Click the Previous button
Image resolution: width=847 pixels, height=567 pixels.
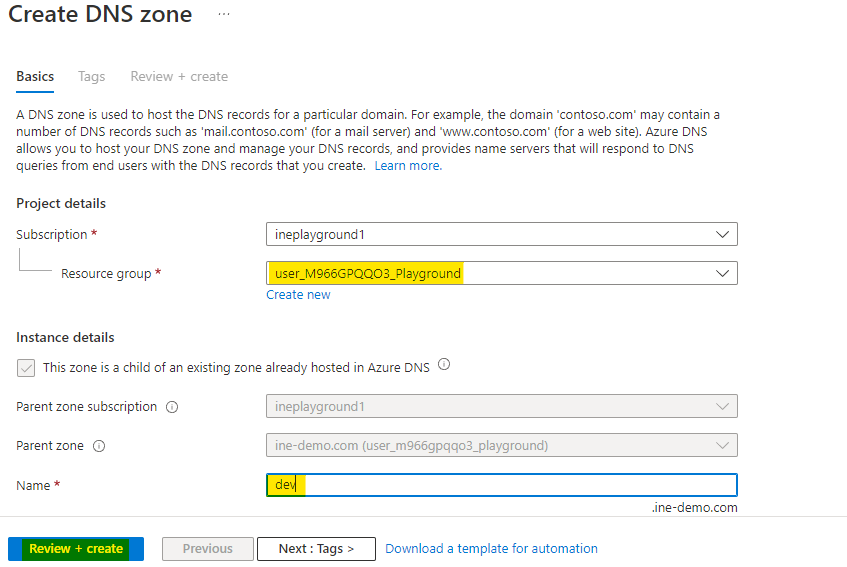click(207, 549)
